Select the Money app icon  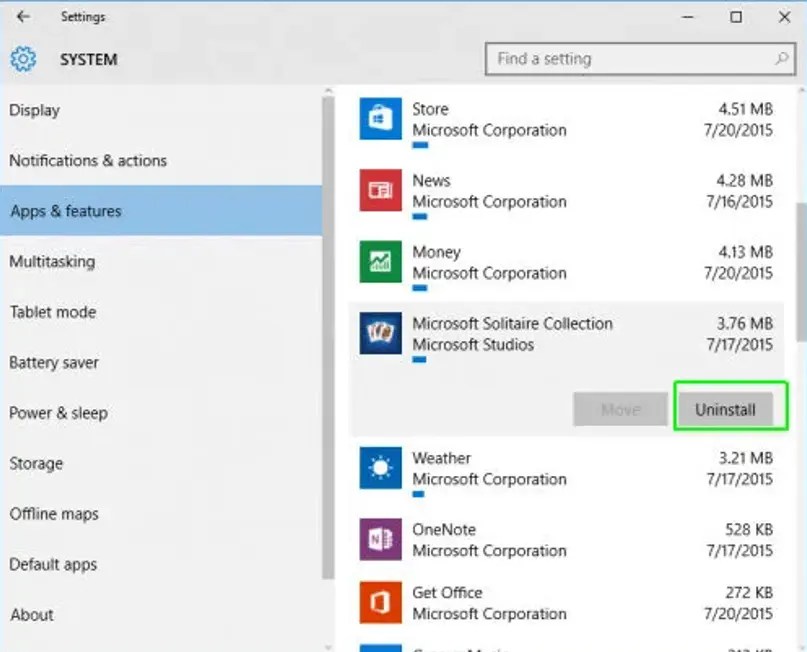[380, 262]
